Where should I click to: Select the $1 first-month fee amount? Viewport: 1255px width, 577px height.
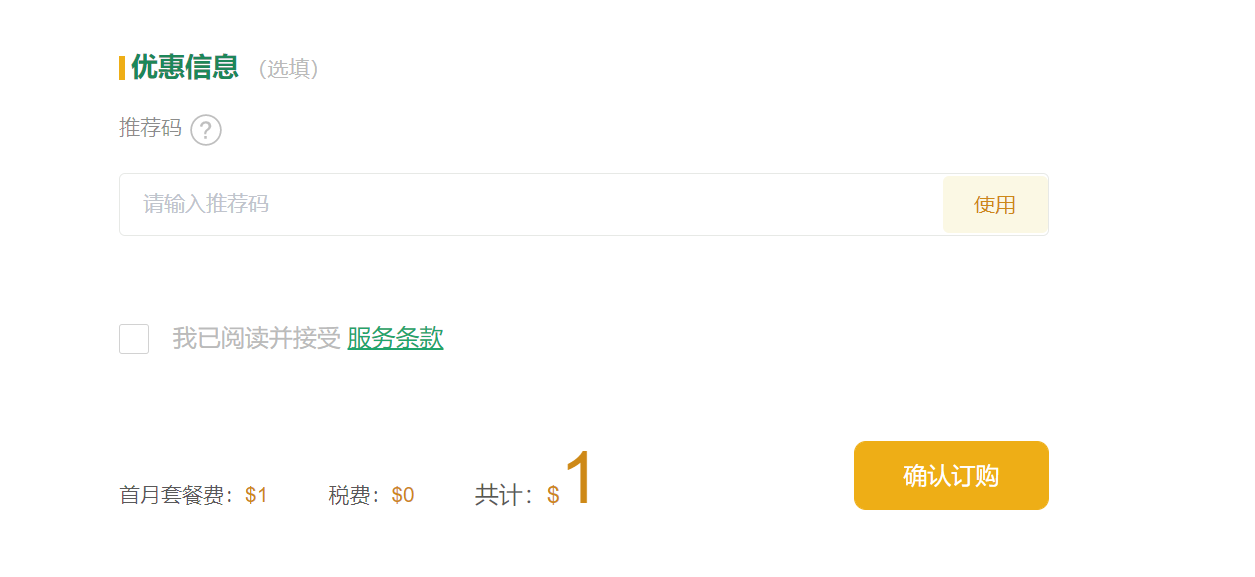[x=256, y=495]
